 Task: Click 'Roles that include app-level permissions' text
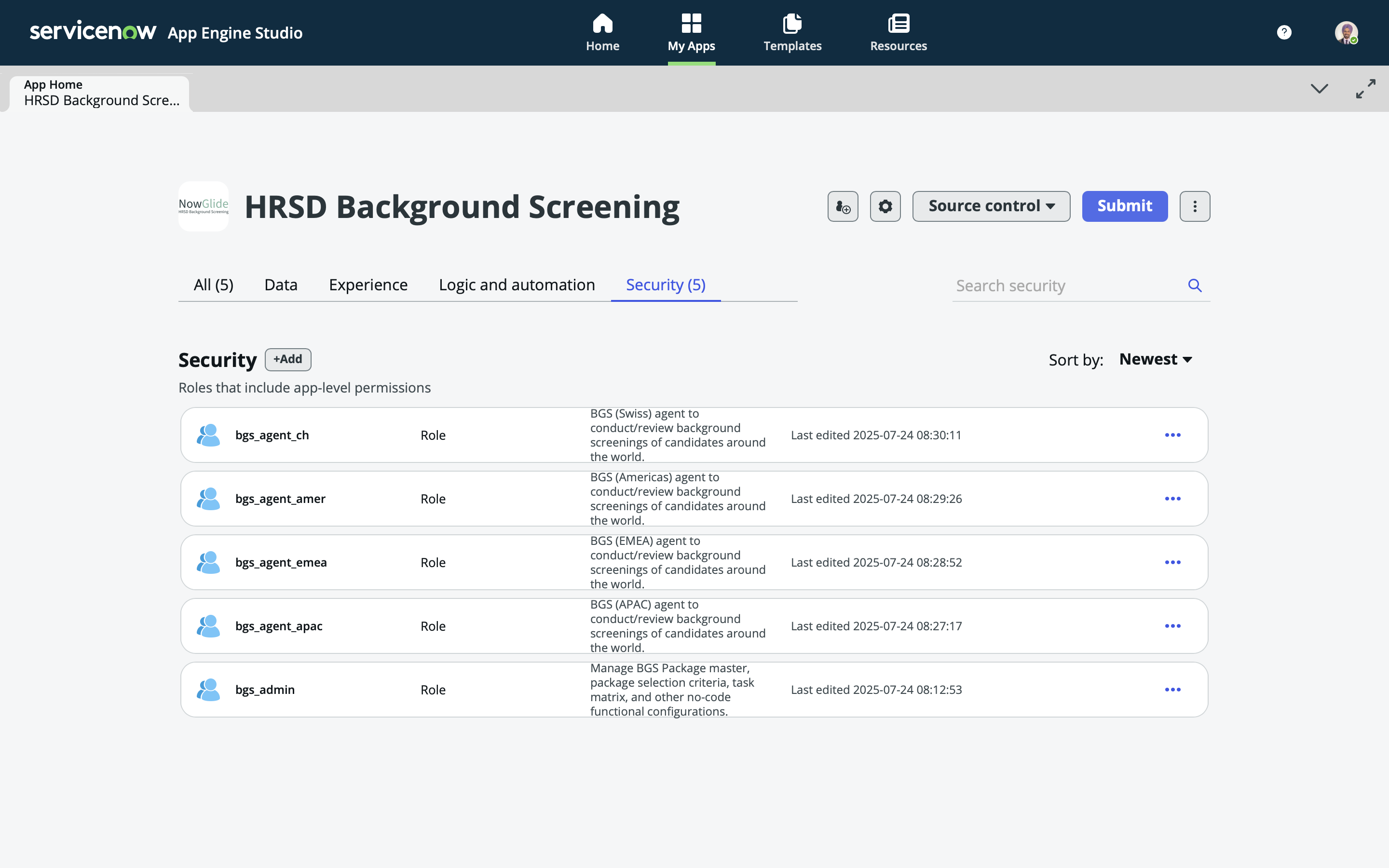tap(304, 388)
